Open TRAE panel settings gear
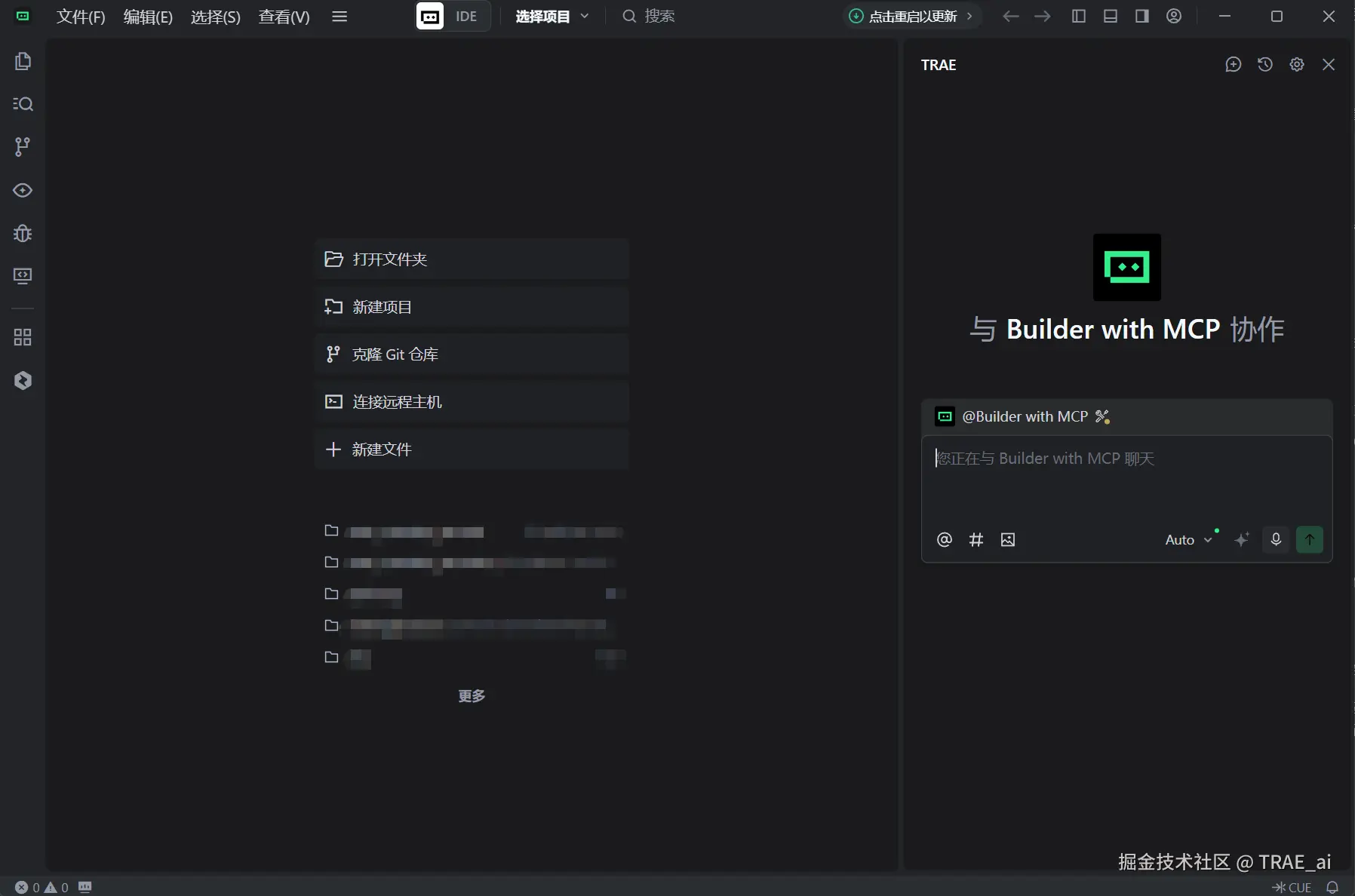This screenshot has height=896, width=1355. (1297, 65)
